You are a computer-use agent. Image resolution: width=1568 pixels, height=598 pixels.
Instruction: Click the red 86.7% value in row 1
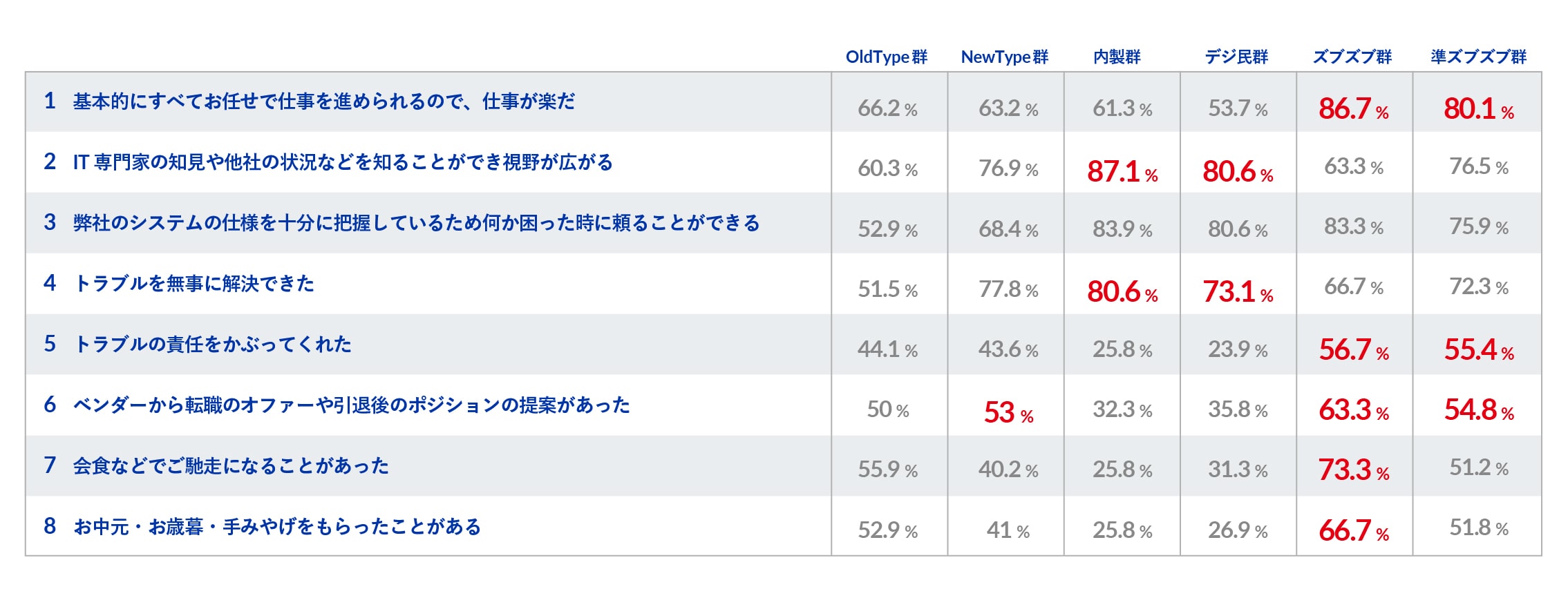[x=1354, y=109]
